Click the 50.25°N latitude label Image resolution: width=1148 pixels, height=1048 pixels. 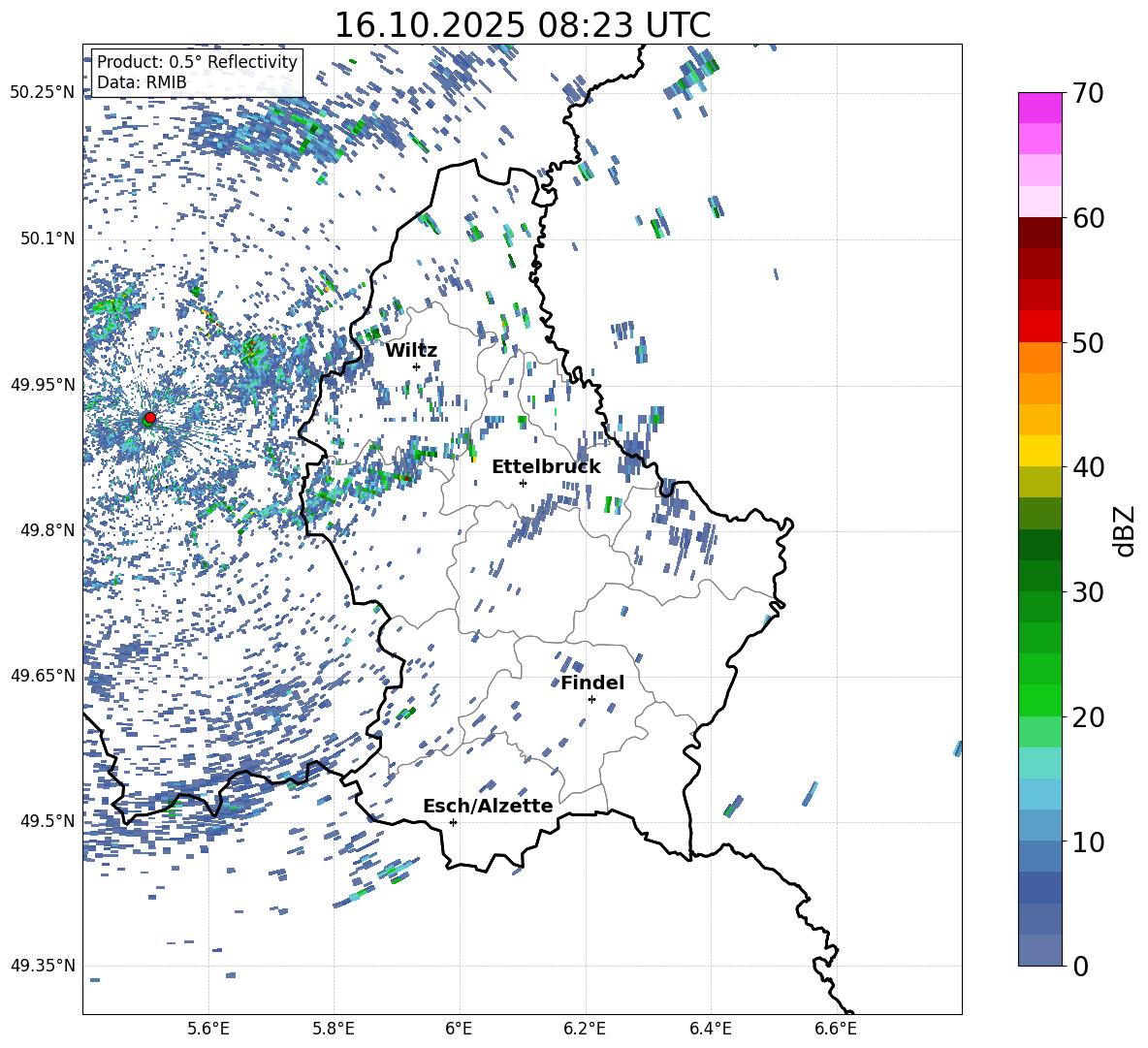pyautogui.click(x=43, y=93)
